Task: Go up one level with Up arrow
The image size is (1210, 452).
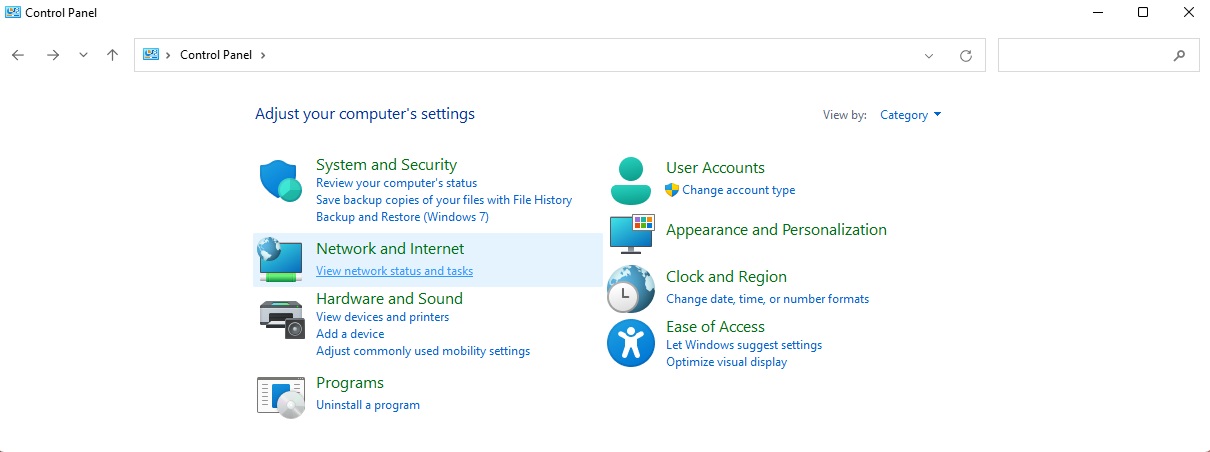Action: (x=112, y=55)
